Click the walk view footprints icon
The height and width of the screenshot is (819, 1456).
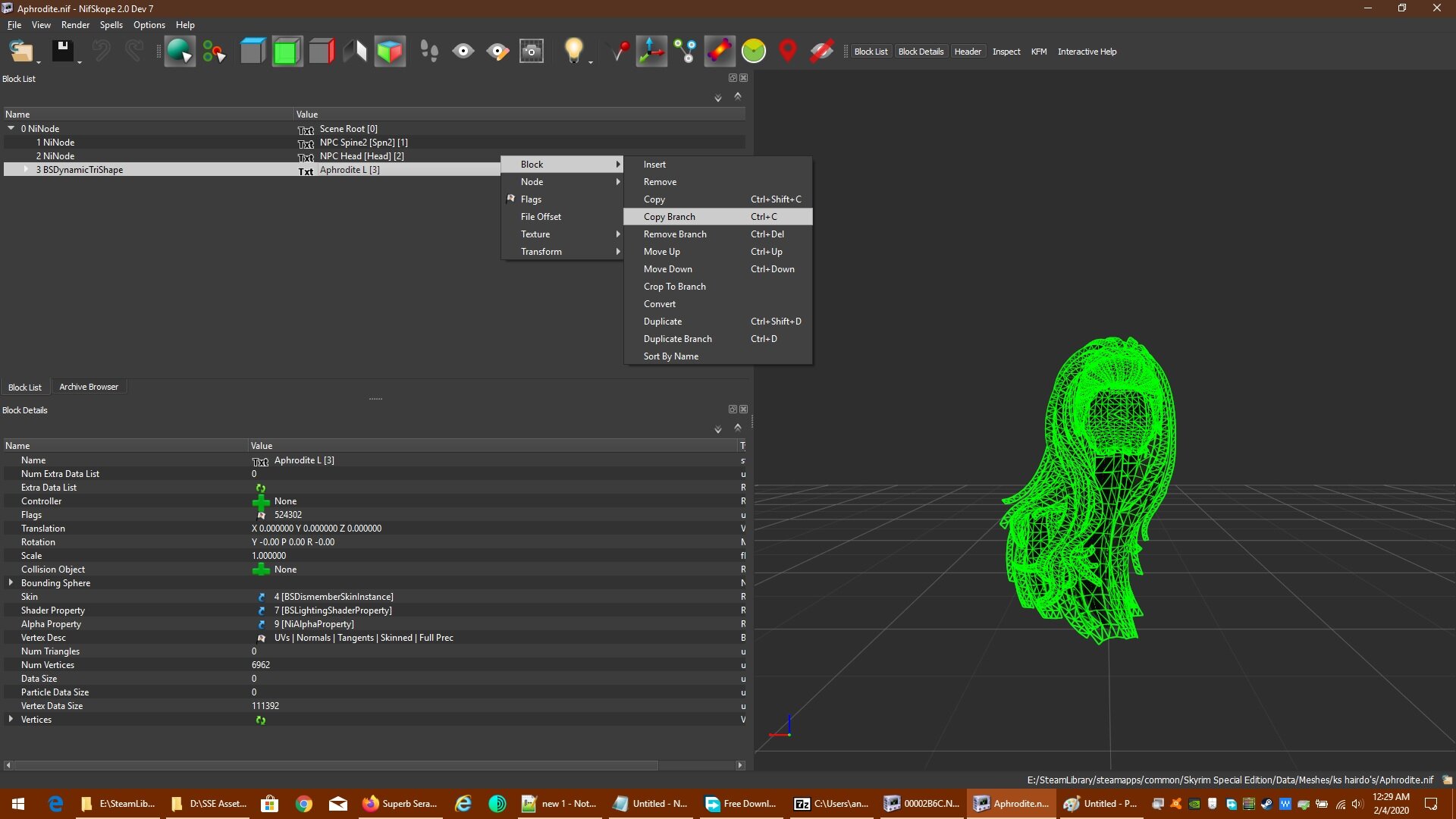429,52
